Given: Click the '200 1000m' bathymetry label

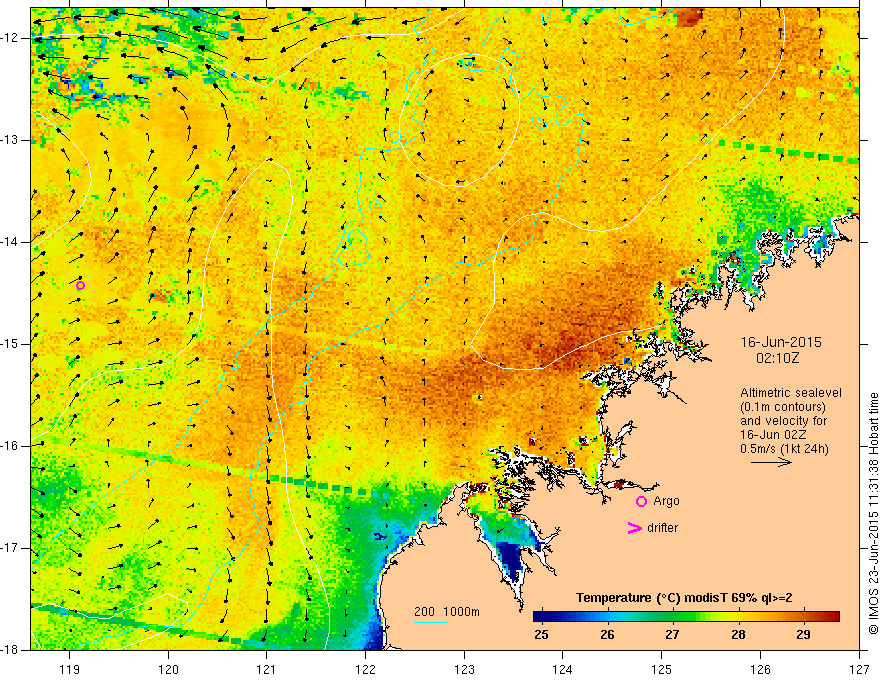Looking at the screenshot, I should point(447,612).
